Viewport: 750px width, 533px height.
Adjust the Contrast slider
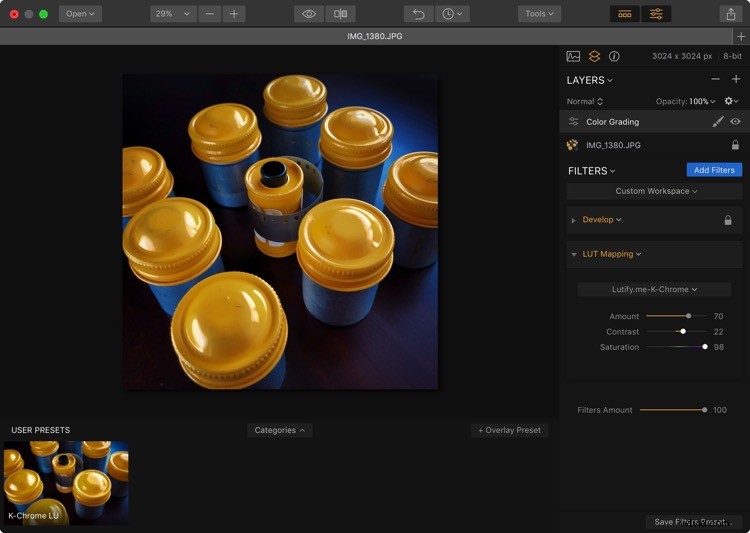[683, 331]
